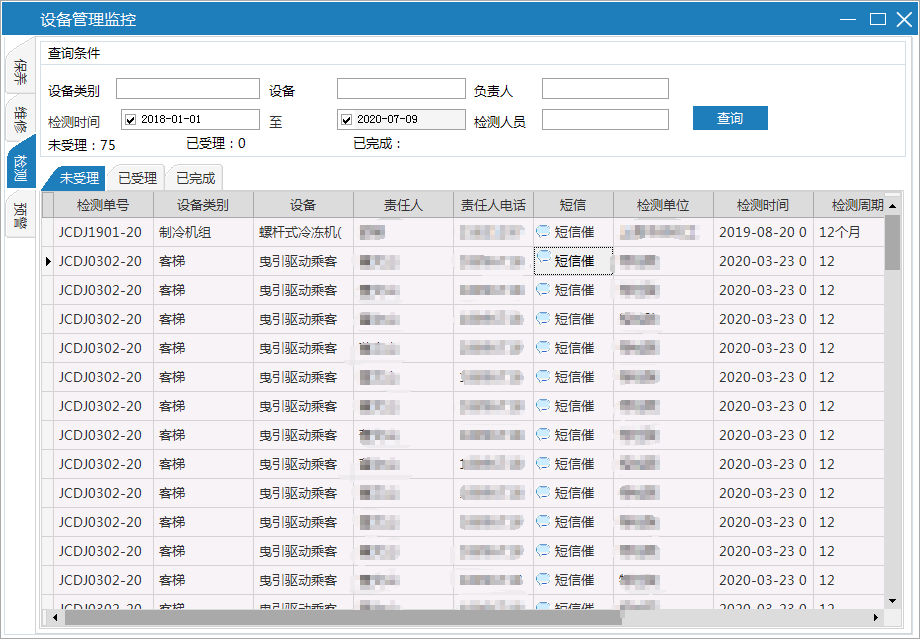The image size is (920, 639).
Task: Click the 短信 column header
Action: point(573,205)
